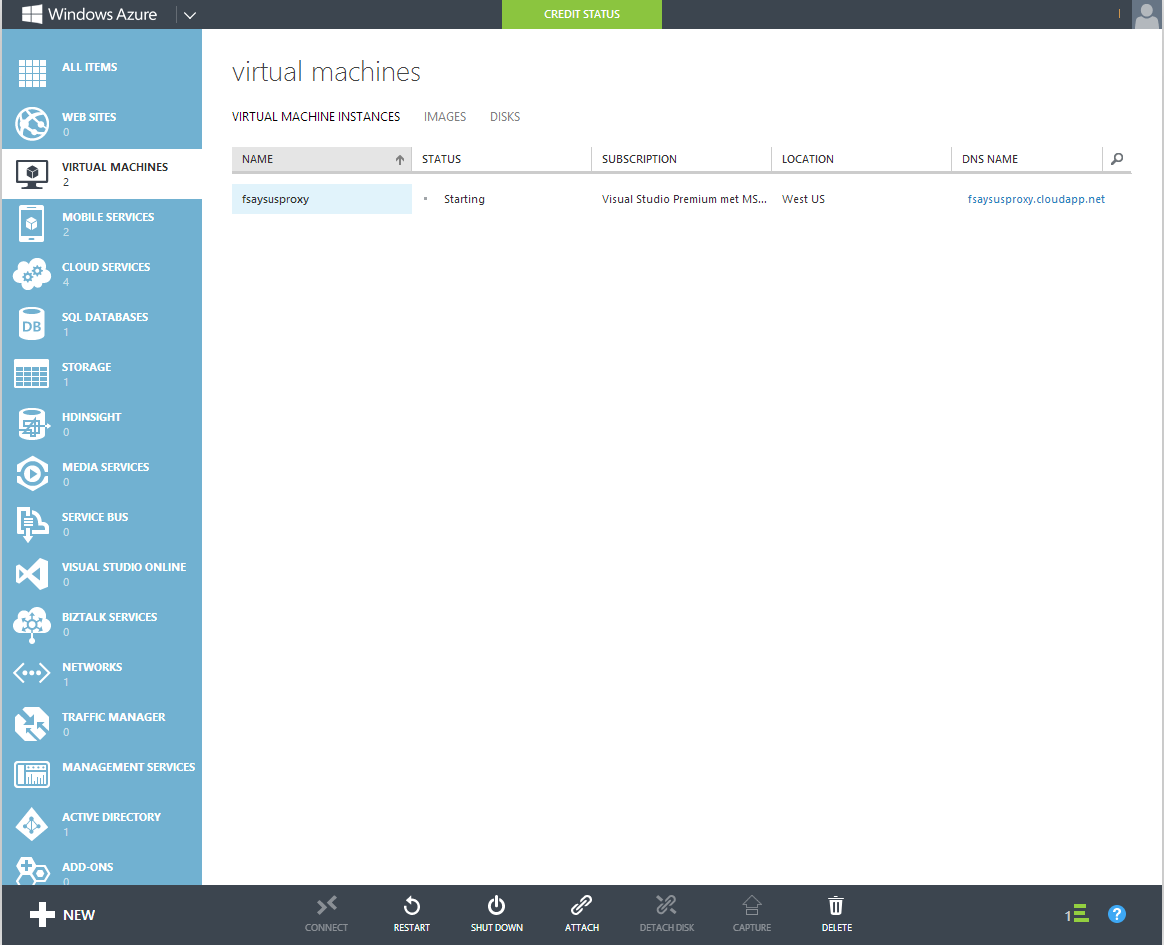This screenshot has width=1164, height=945.
Task: Click the Active Directory label
Action: coord(111,817)
